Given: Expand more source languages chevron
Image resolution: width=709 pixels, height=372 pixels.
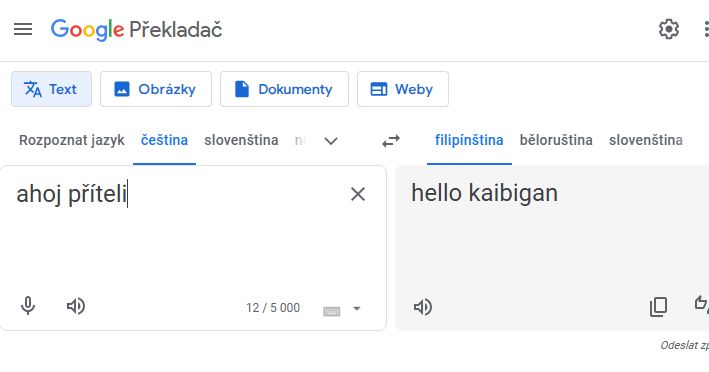Looking at the screenshot, I should 331,141.
